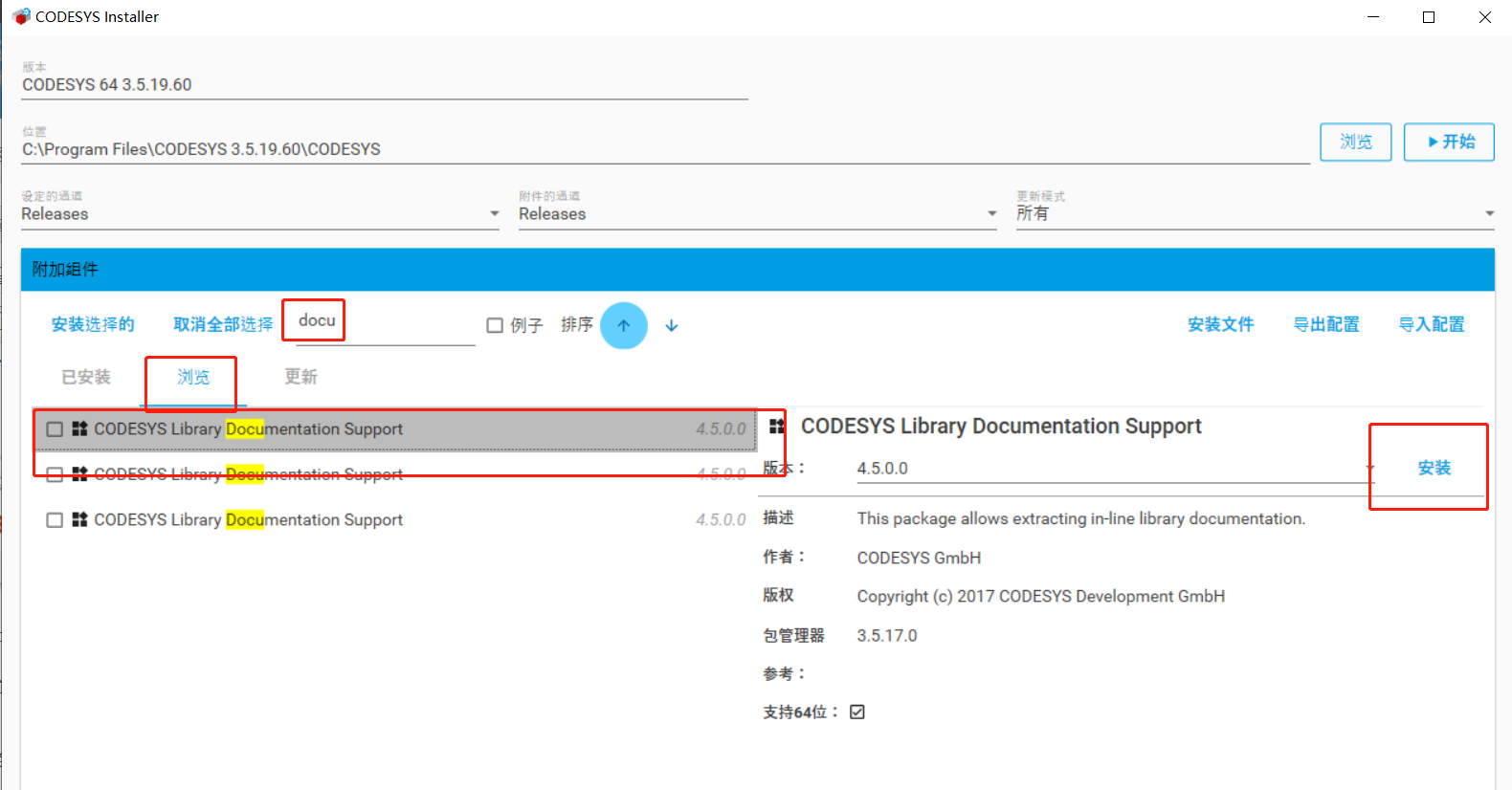The image size is (1512, 790).
Task: Click the 导入配置 link
Action: pyautogui.click(x=1432, y=324)
